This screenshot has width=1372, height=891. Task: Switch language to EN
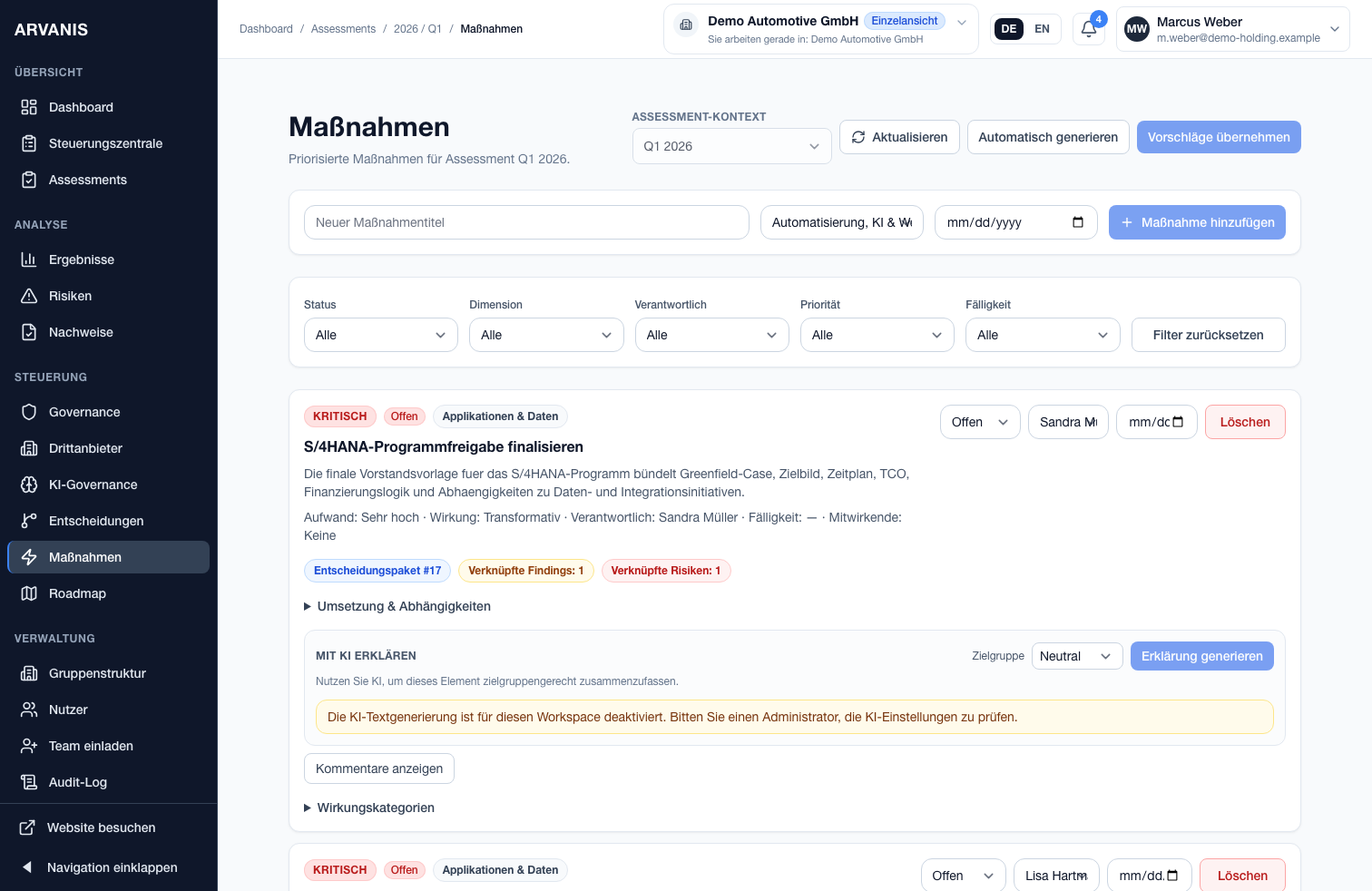(x=1042, y=29)
